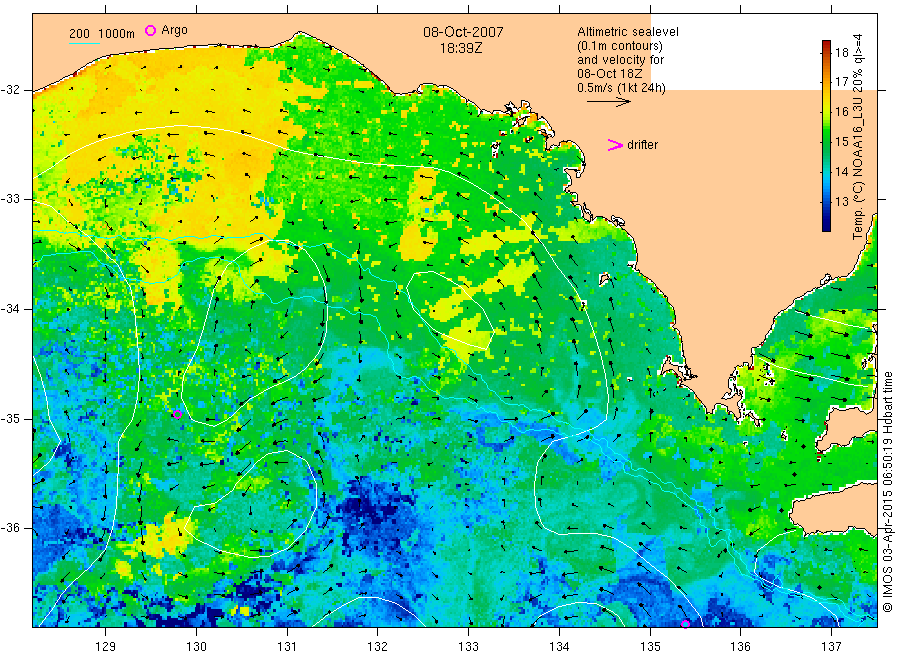Viewport: 900px width, 660px height.
Task: Click the color bar tick label 13
Action: click(841, 201)
